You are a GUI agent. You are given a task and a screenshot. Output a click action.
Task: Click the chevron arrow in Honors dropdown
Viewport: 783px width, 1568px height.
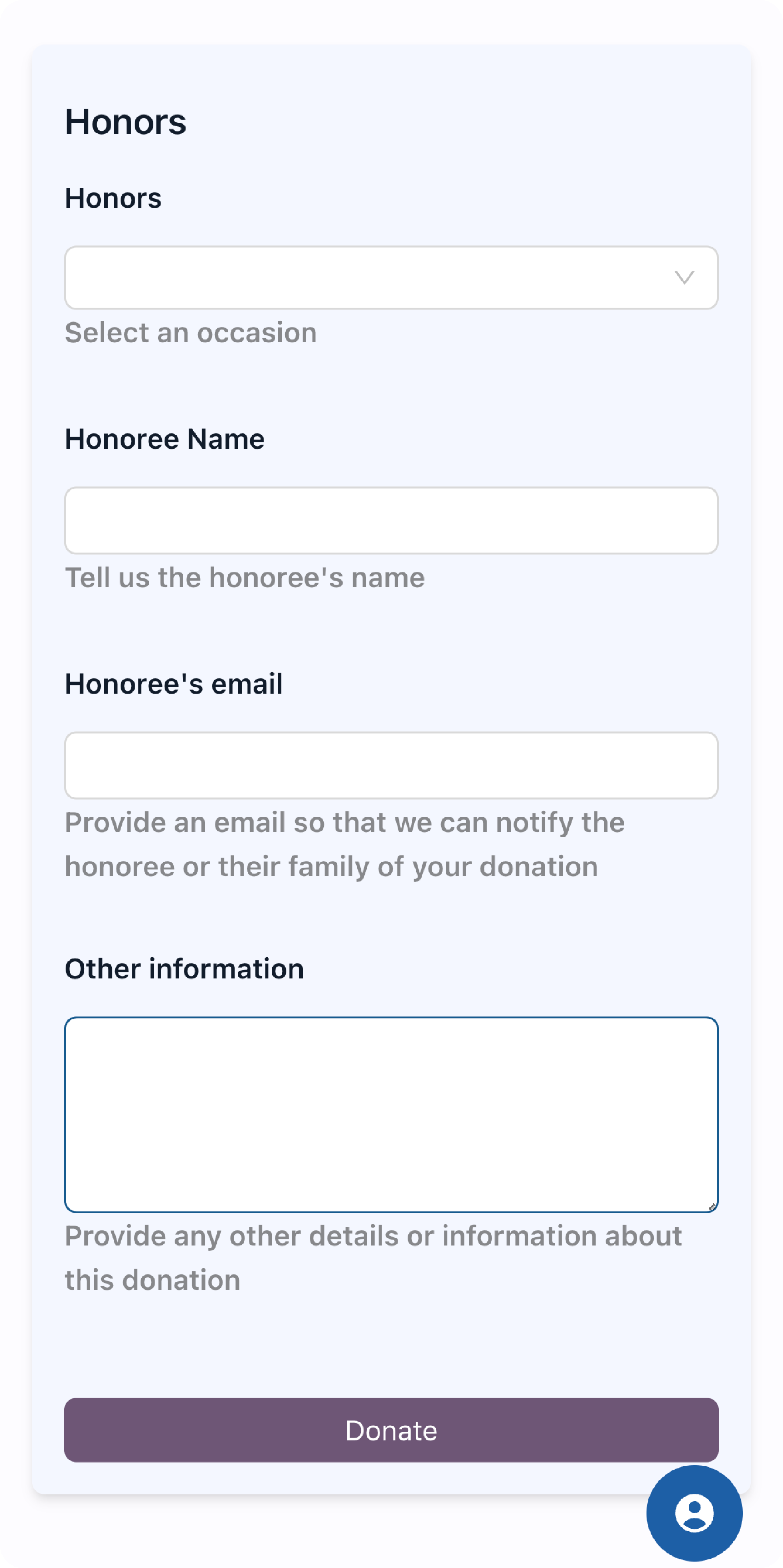(684, 278)
